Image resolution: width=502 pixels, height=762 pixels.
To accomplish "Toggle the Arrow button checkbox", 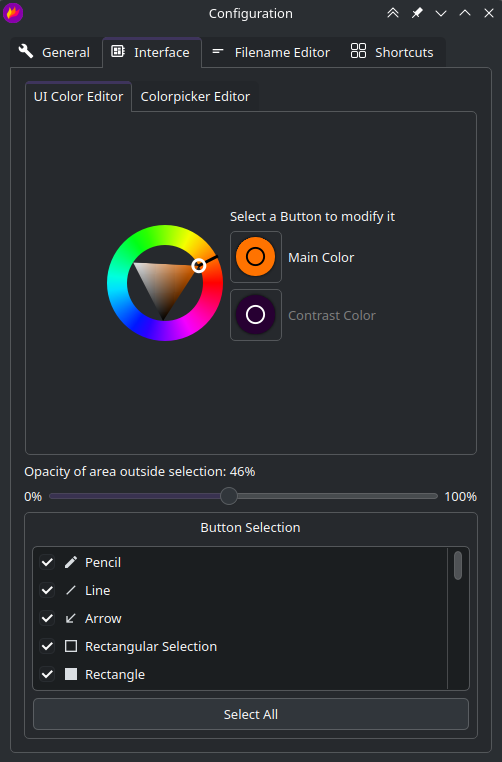I will click(x=47, y=618).
